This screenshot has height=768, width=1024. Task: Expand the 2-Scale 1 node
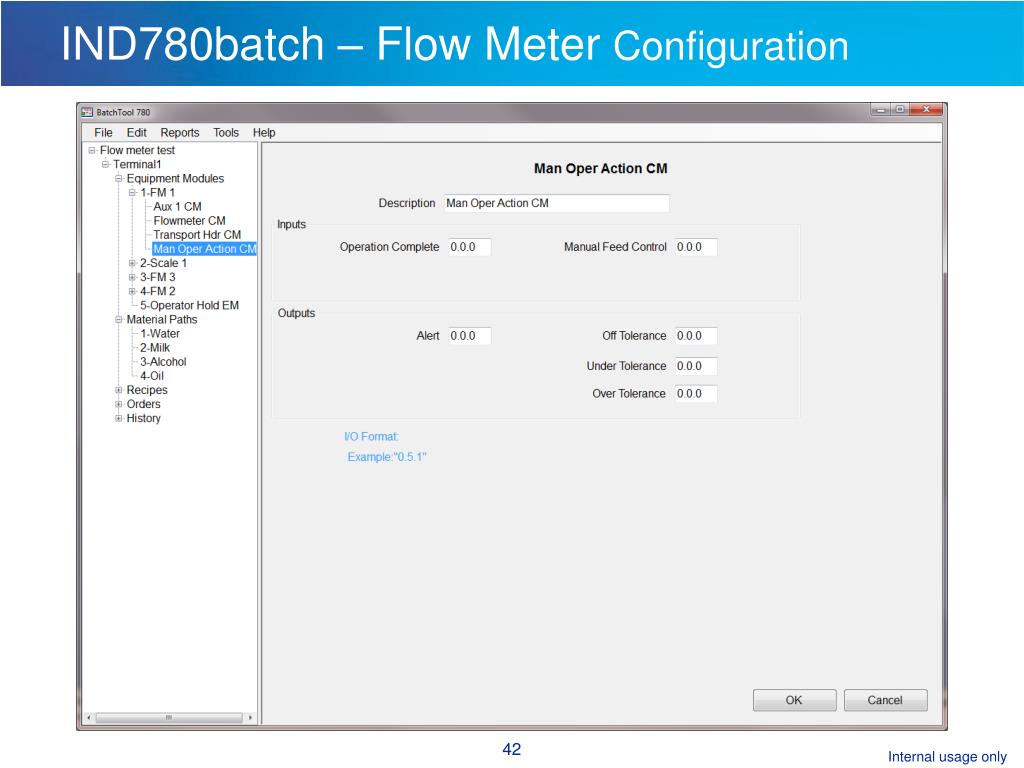(132, 263)
